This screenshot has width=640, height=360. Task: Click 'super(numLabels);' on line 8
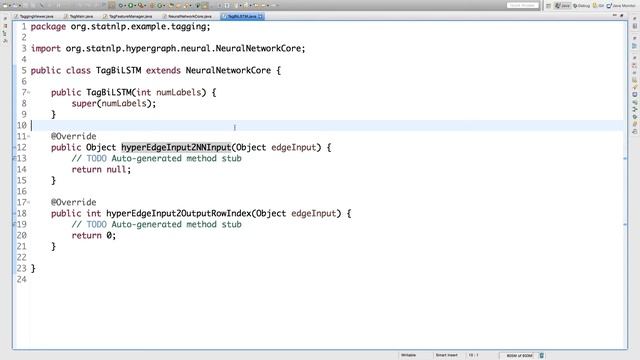click(114, 103)
